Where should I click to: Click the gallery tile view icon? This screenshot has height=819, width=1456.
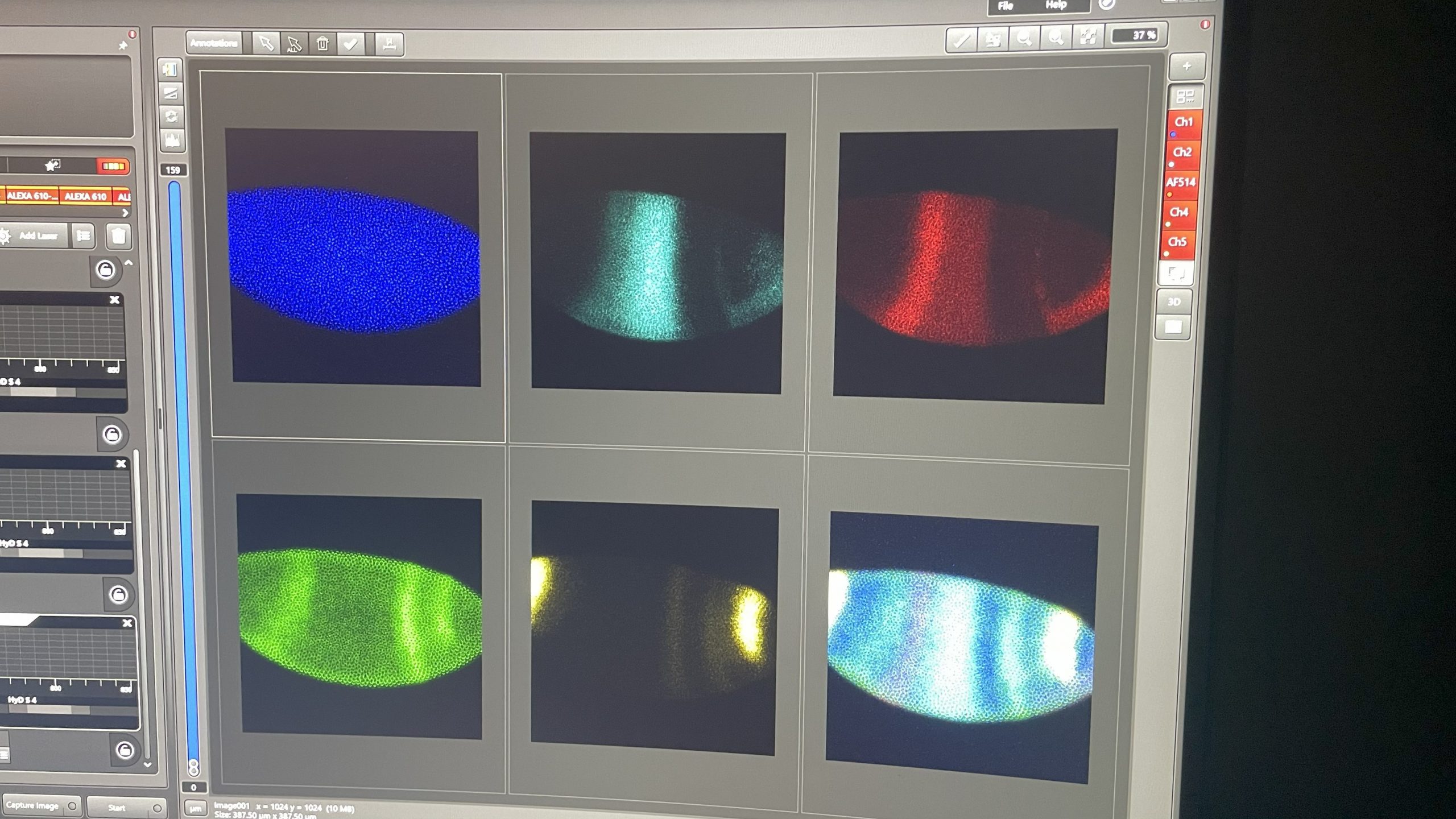point(1185,97)
